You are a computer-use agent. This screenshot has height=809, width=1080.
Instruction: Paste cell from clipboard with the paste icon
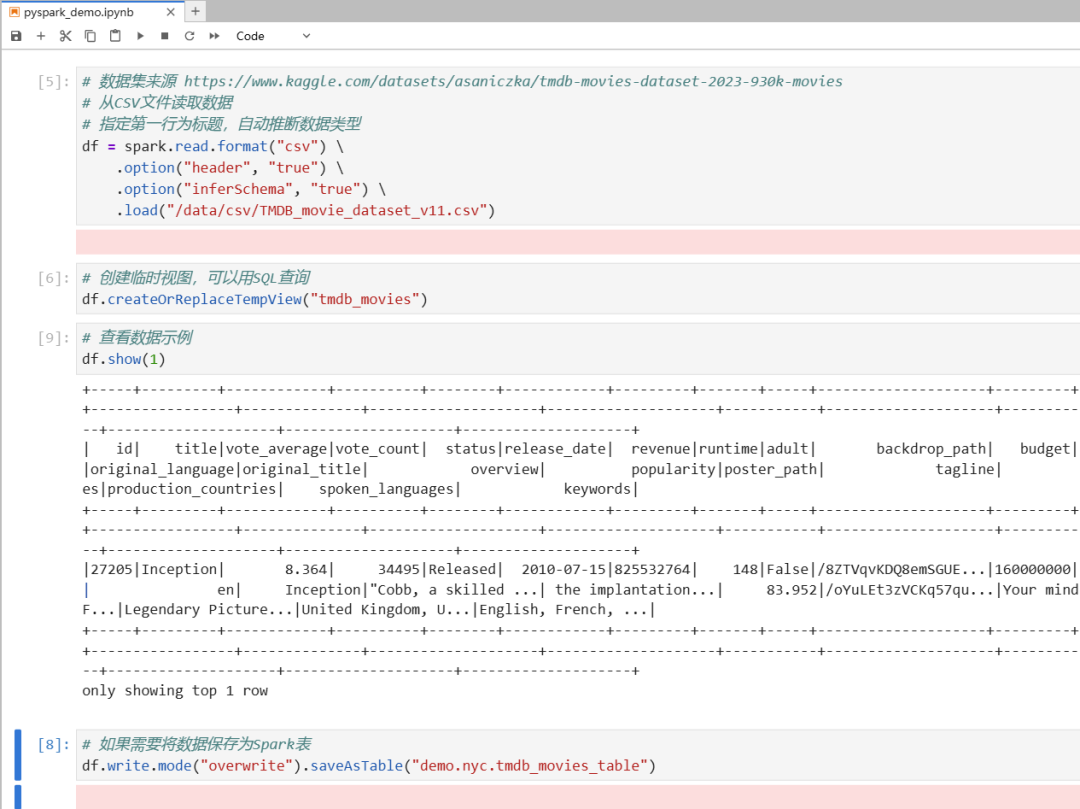[x=115, y=36]
